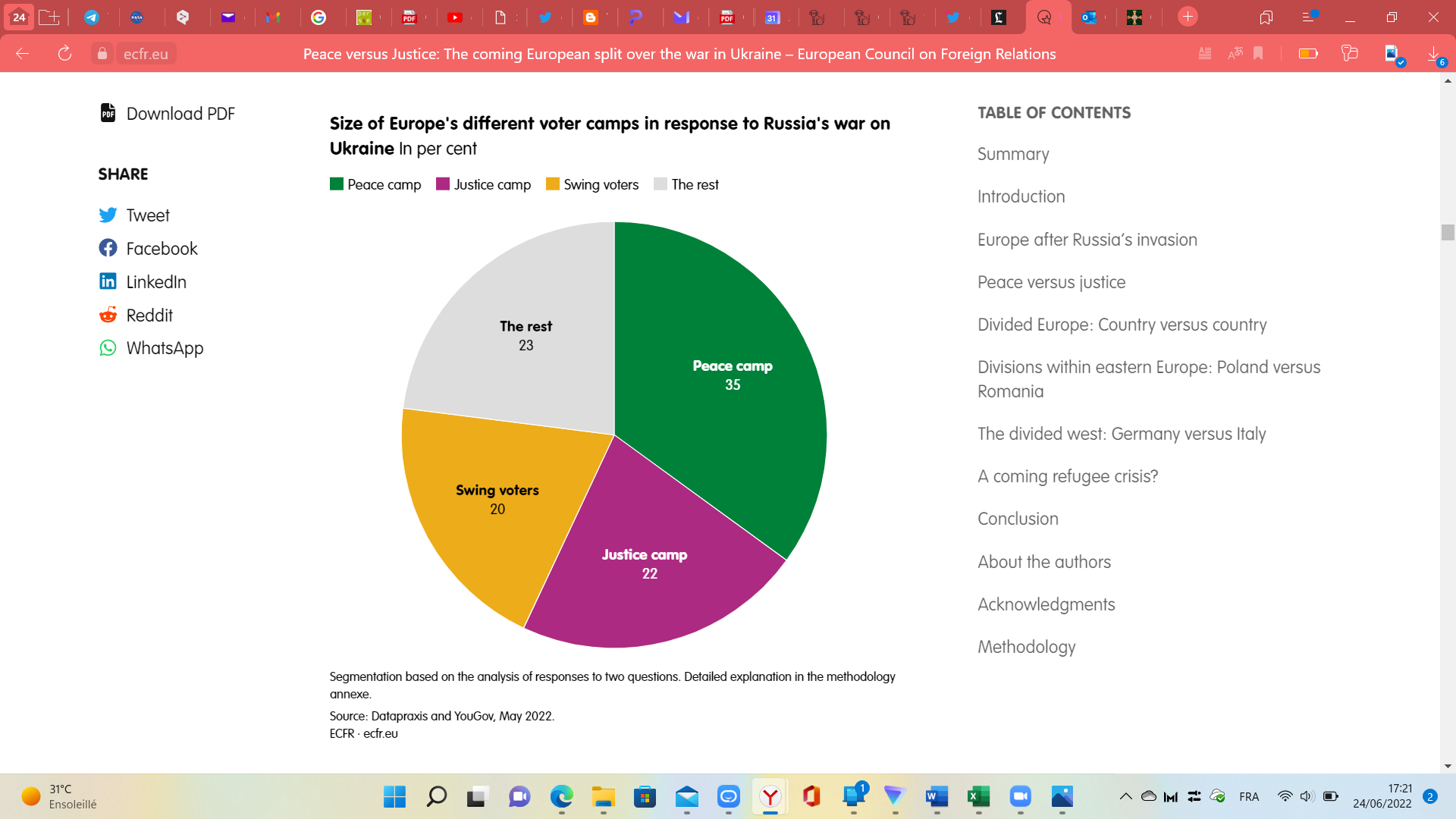Image resolution: width=1456 pixels, height=819 pixels.
Task: Jump to Peace versus justice section
Action: click(1051, 282)
